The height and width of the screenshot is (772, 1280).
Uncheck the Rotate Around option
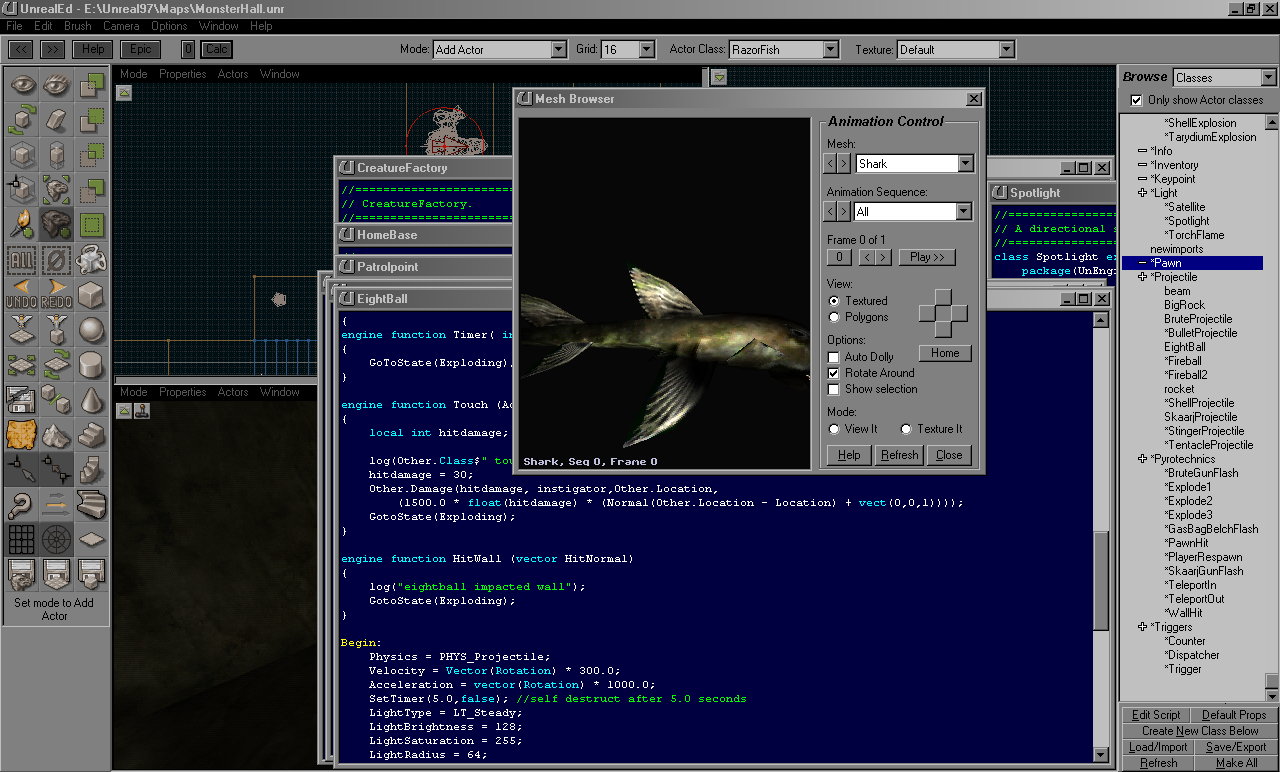[834, 373]
